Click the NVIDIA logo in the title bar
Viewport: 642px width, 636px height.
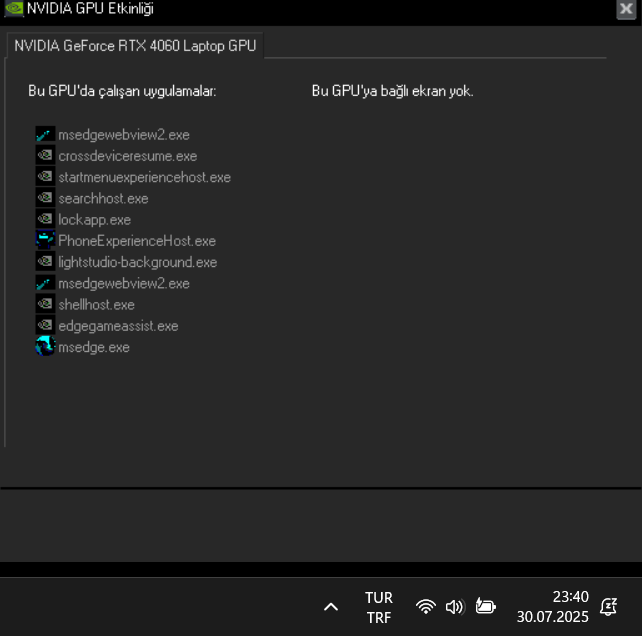point(14,8)
